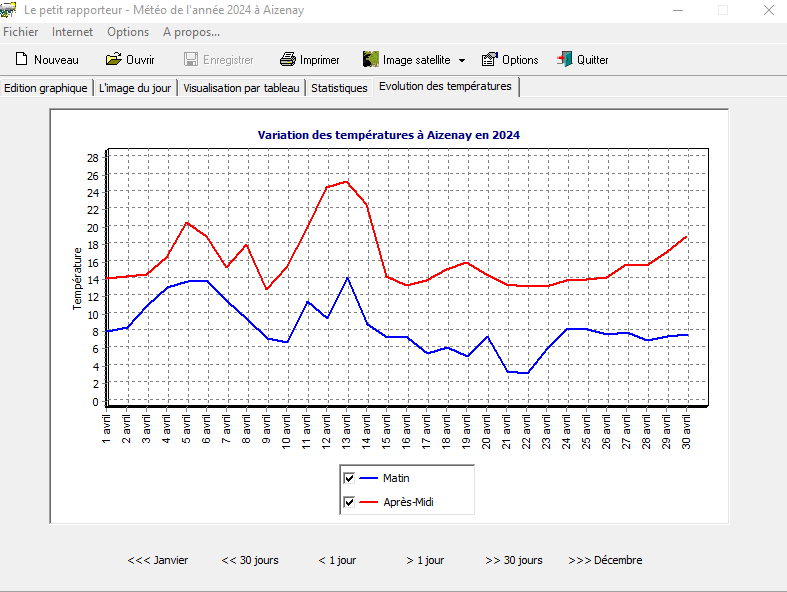Image resolution: width=787 pixels, height=592 pixels.
Task: Click the Nouveau document icon
Action: 21,60
